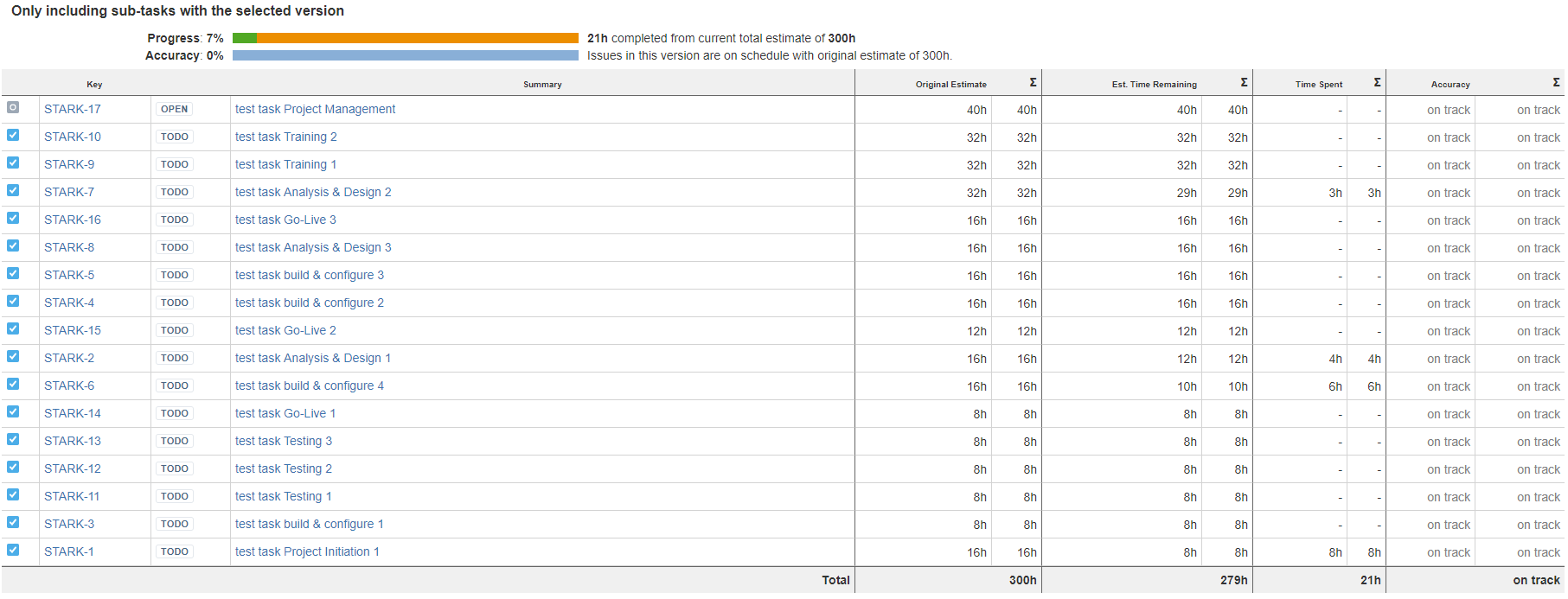The height and width of the screenshot is (599, 1568).
Task: Uncheck the STARK-15 row checkbox
Action: click(13, 328)
